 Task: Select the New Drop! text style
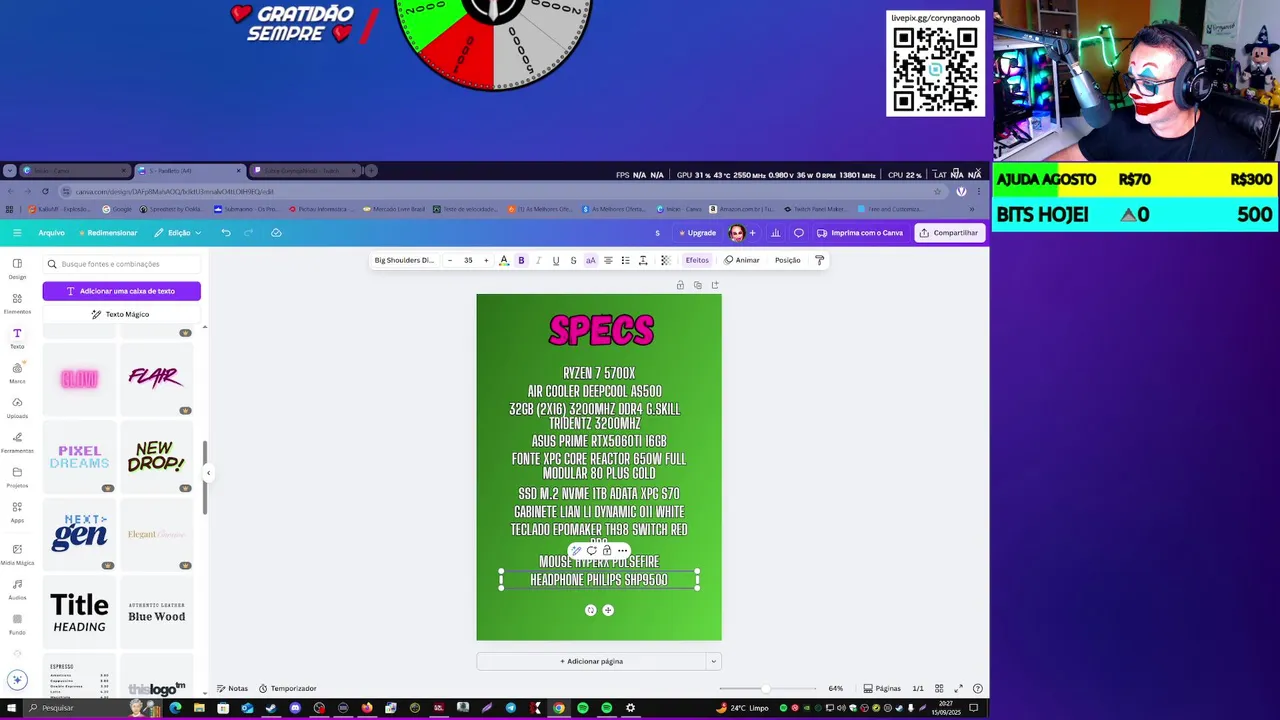pos(156,457)
